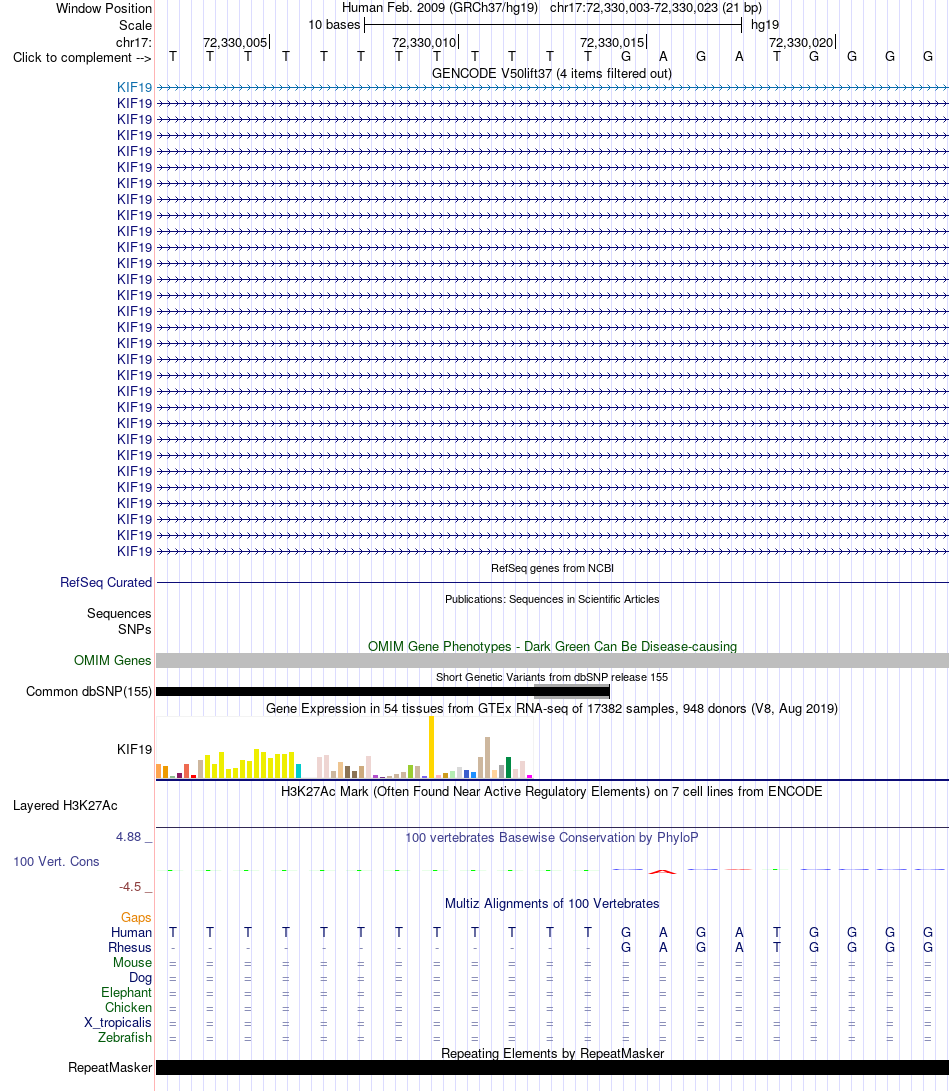950x1091 pixels.
Task: Click the gray OMIM Genes item bar
Action: click(553, 660)
